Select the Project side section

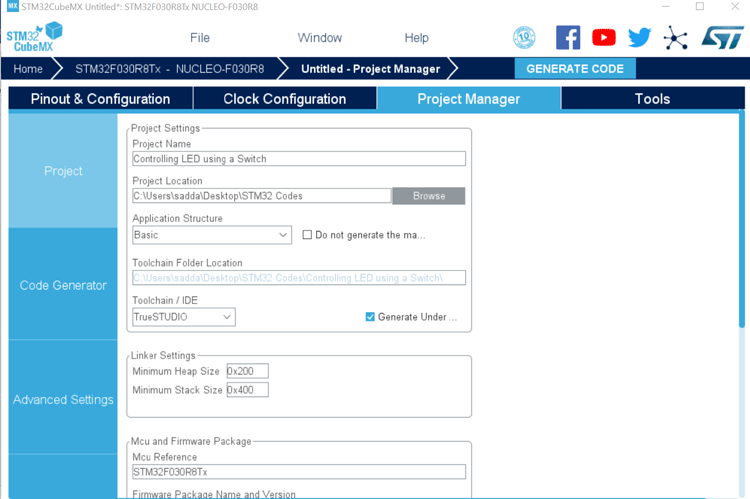[63, 171]
